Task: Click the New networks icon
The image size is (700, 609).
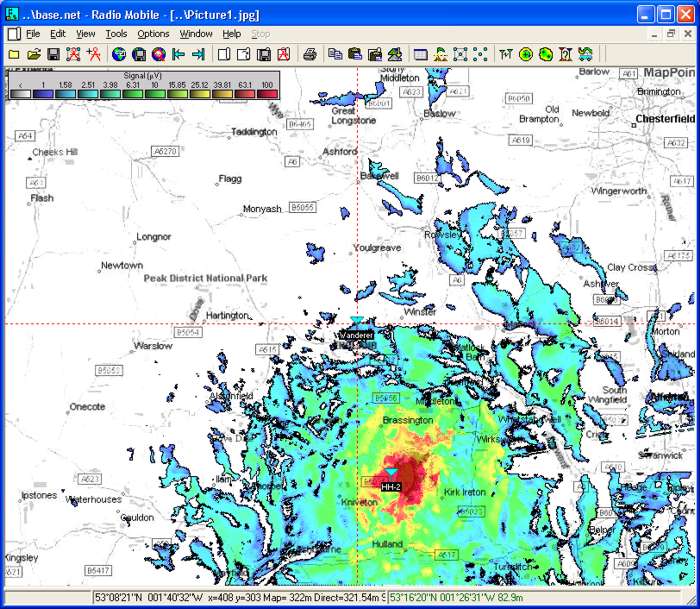Action: pyautogui.click(x=14, y=53)
